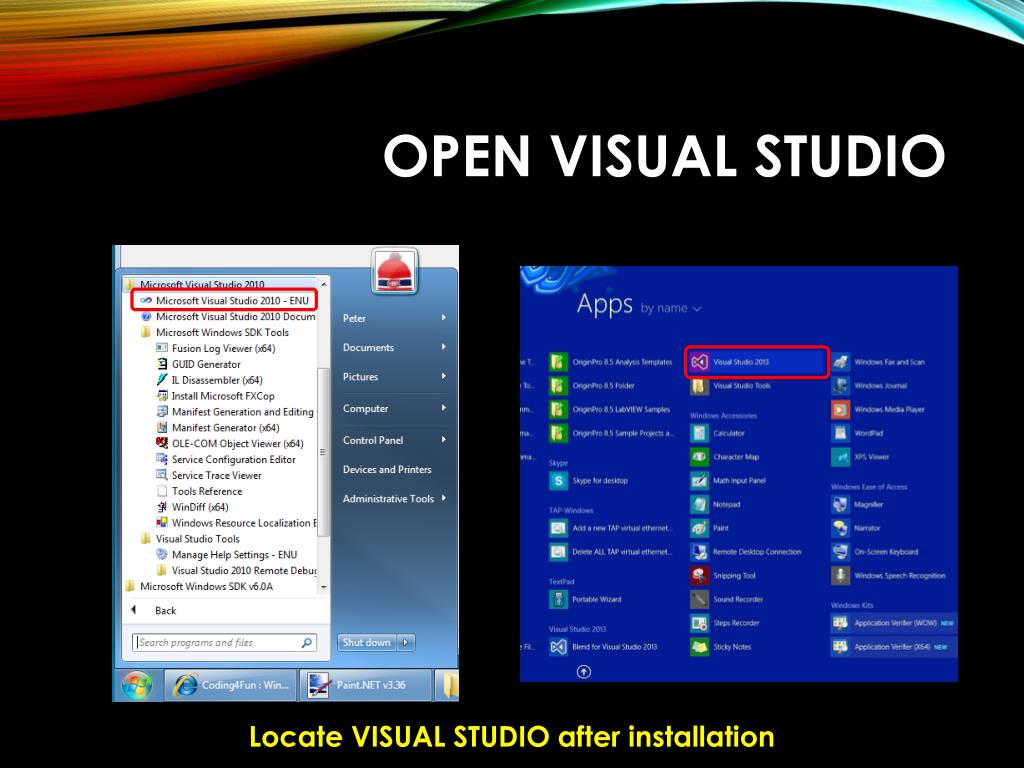Click Administrative Tools in Start menu
Screen dimensions: 1024x768
click(x=389, y=498)
